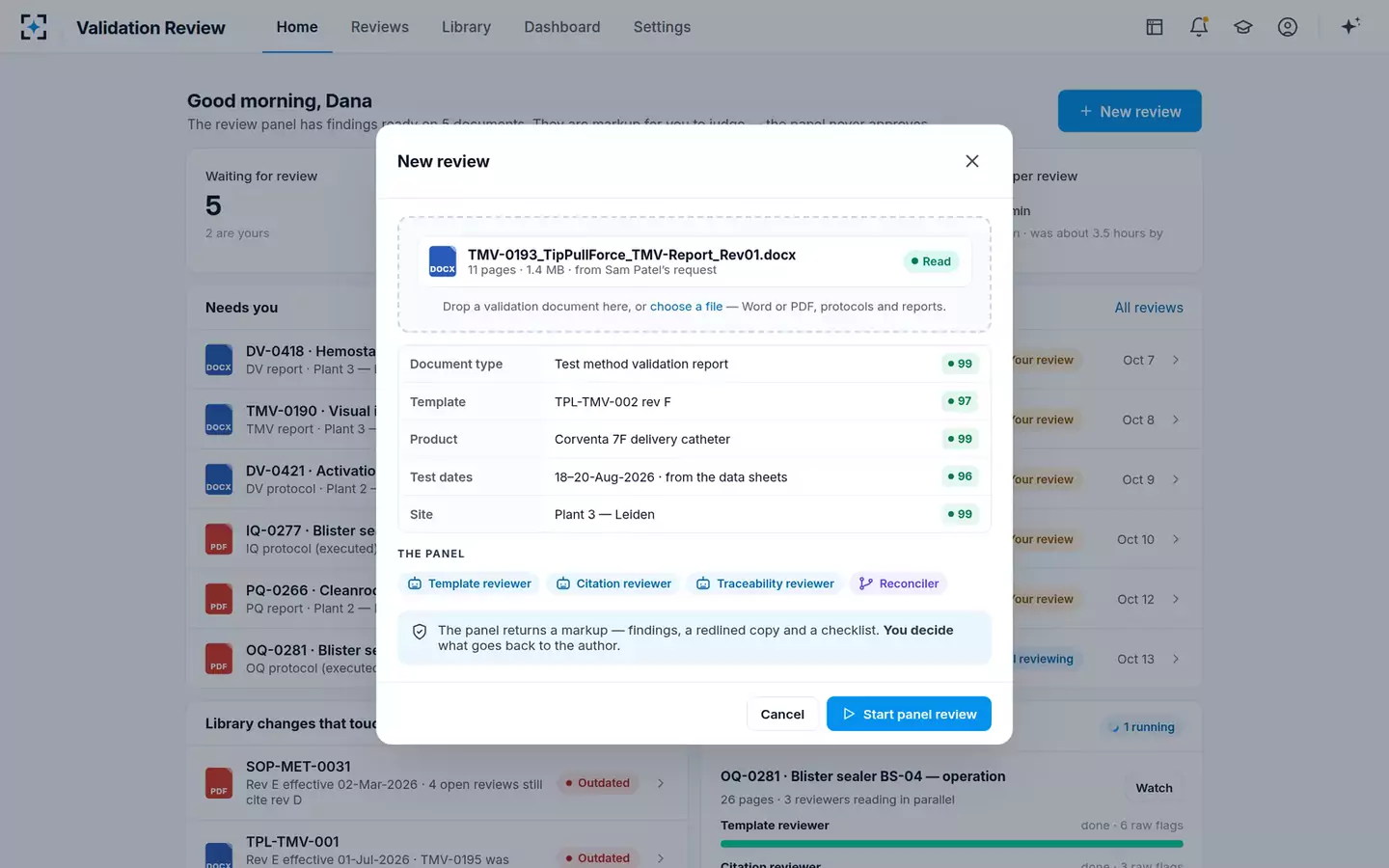Click the PQ-0266 Cleanroom PDF icon
This screenshot has height=868, width=1389.
tap(219, 599)
